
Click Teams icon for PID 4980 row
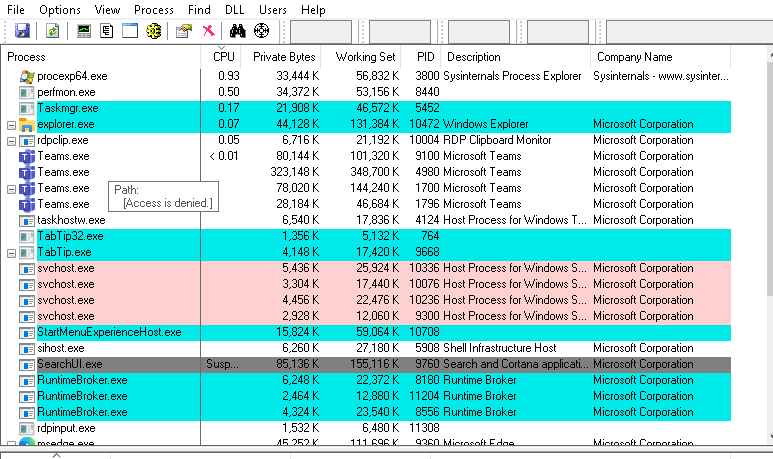coord(27,172)
